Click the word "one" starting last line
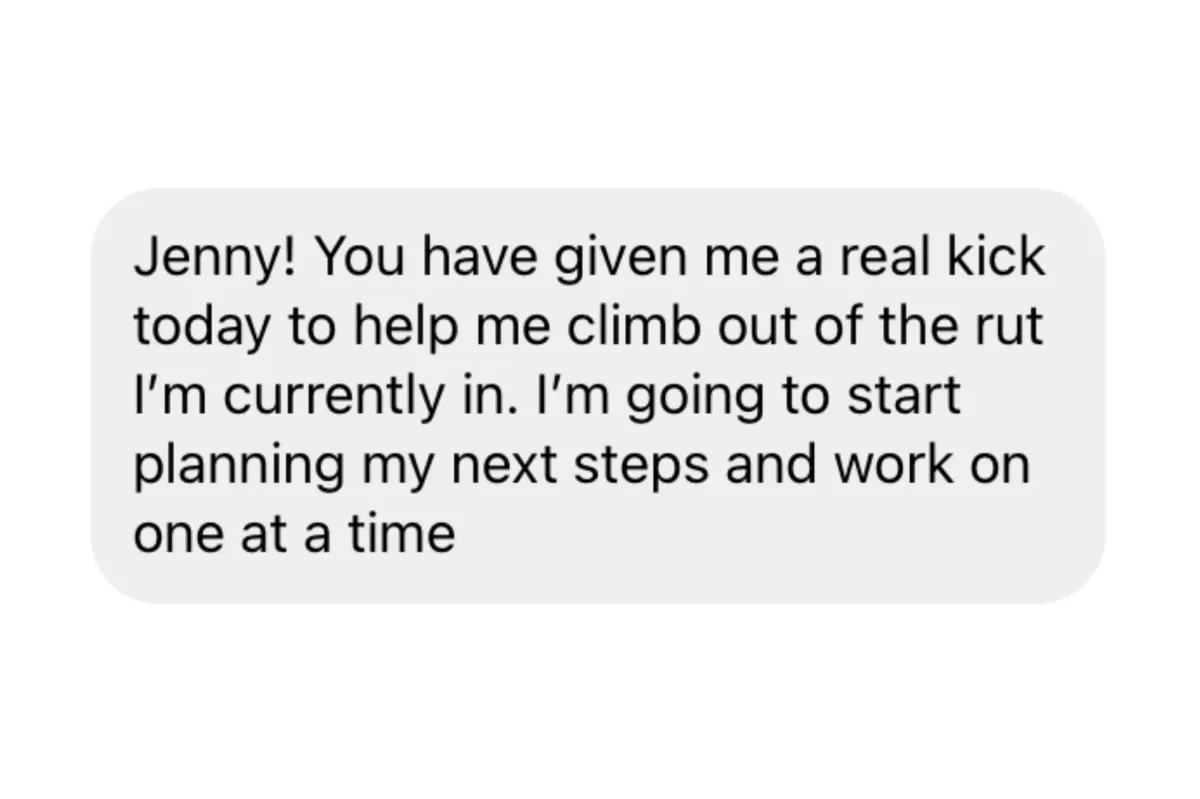 point(169,538)
